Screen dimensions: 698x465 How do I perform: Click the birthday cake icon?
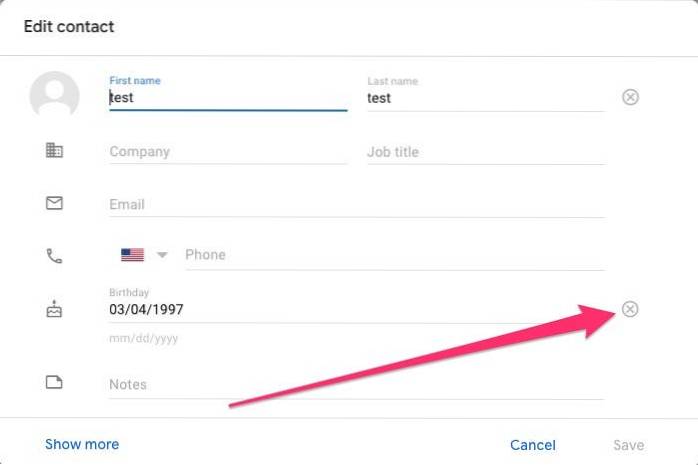[54, 309]
